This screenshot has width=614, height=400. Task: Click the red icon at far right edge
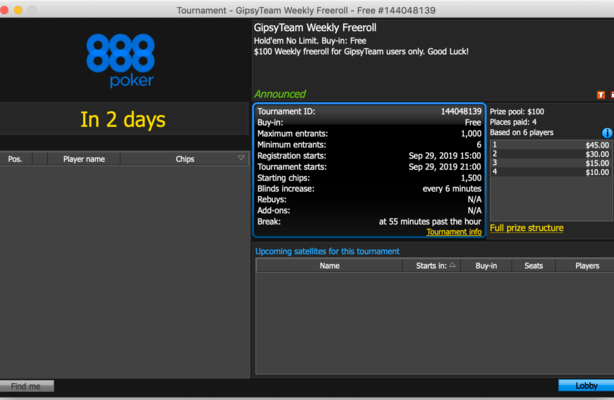[x=611, y=95]
